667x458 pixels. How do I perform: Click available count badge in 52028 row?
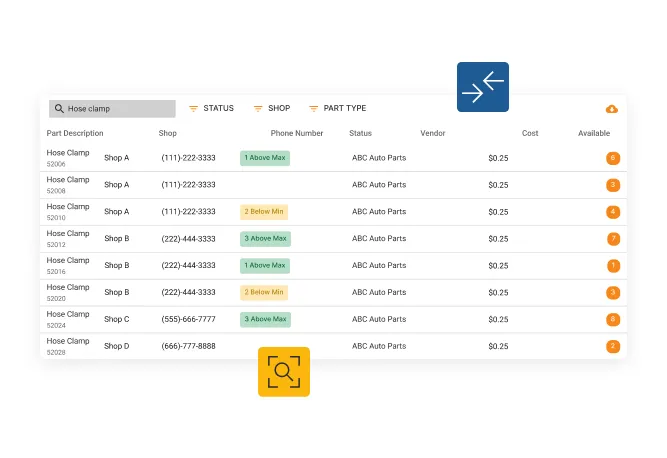click(613, 346)
